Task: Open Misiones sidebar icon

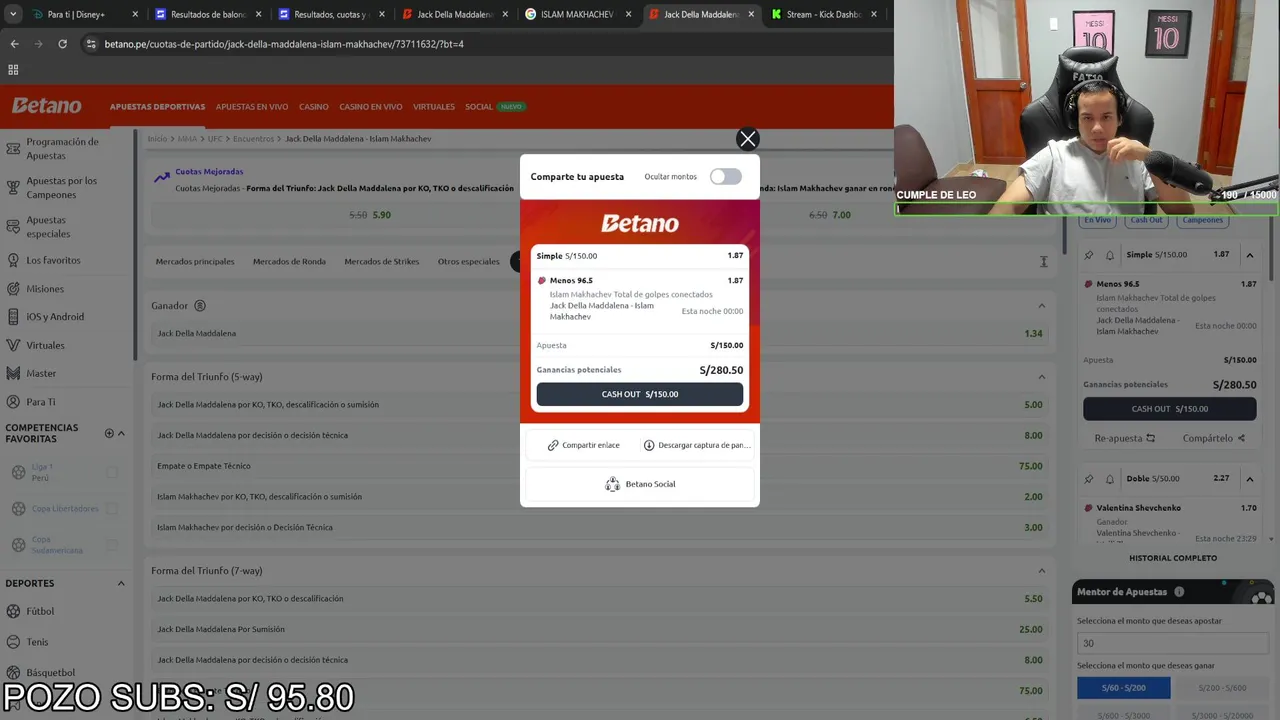Action: click(13, 289)
